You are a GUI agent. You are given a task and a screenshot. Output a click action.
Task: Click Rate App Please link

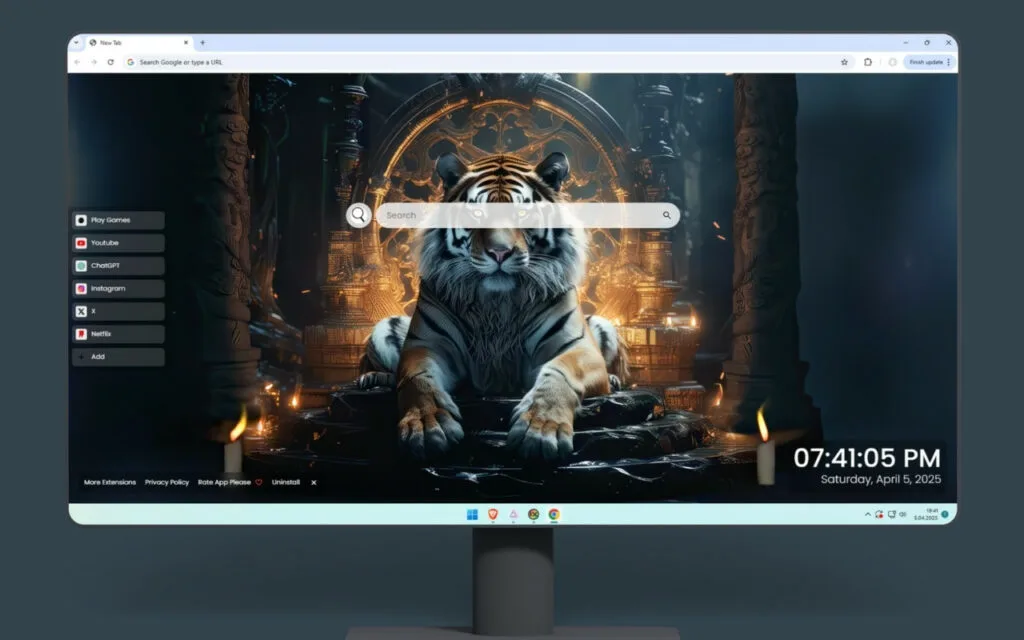click(x=224, y=483)
